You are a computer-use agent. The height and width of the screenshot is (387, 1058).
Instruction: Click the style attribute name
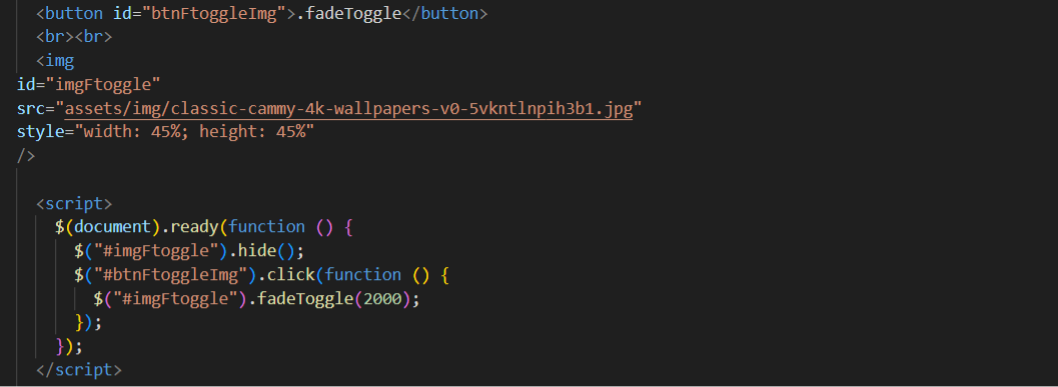tap(40, 132)
